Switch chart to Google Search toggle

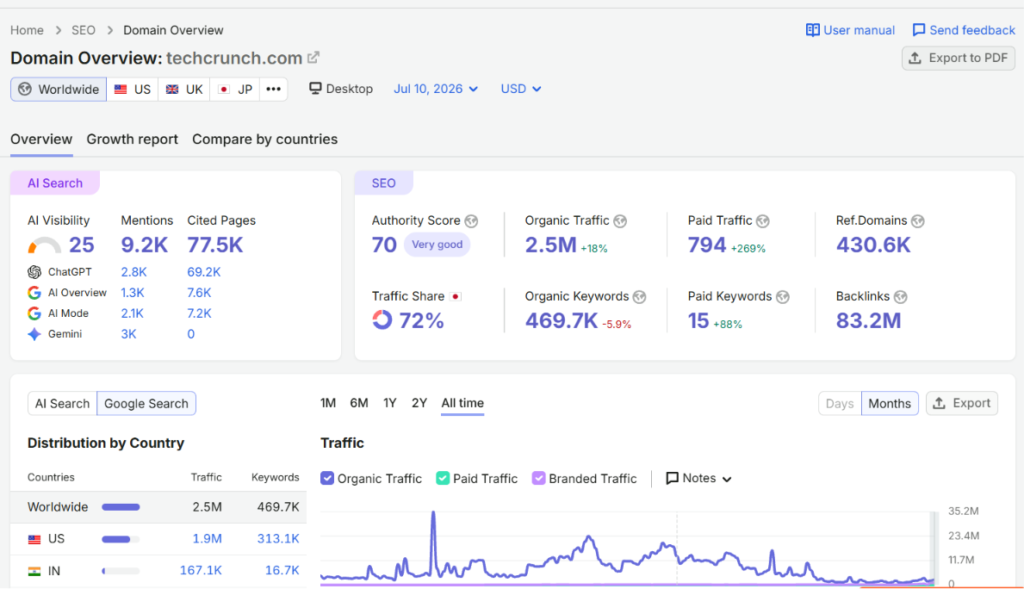tap(146, 404)
